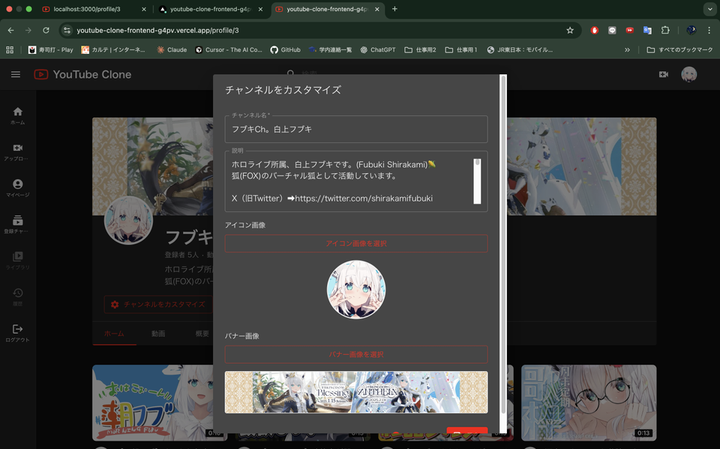
Task: Close the localhost:3000 tab
Action: (x=144, y=9)
